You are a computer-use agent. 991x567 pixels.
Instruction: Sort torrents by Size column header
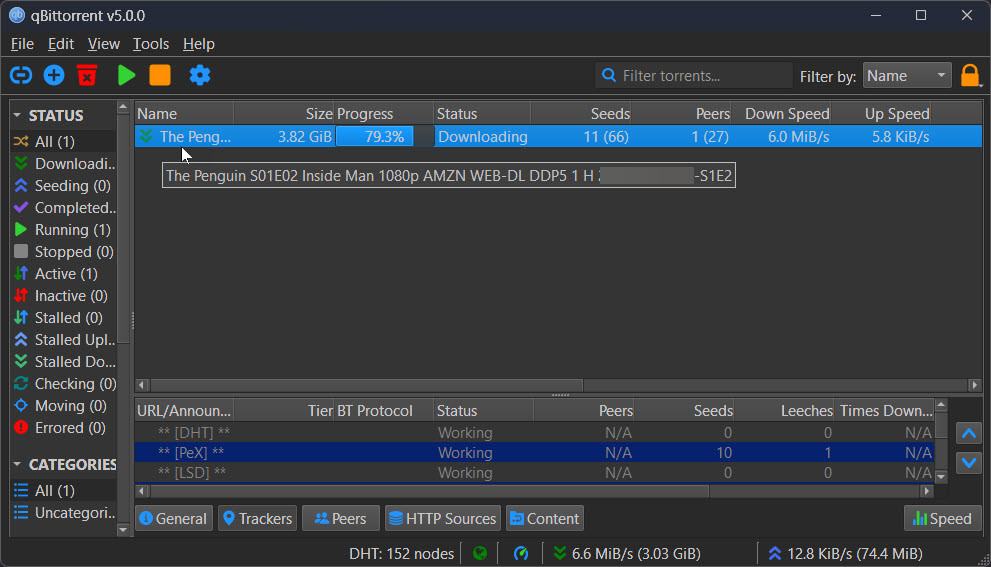click(284, 114)
